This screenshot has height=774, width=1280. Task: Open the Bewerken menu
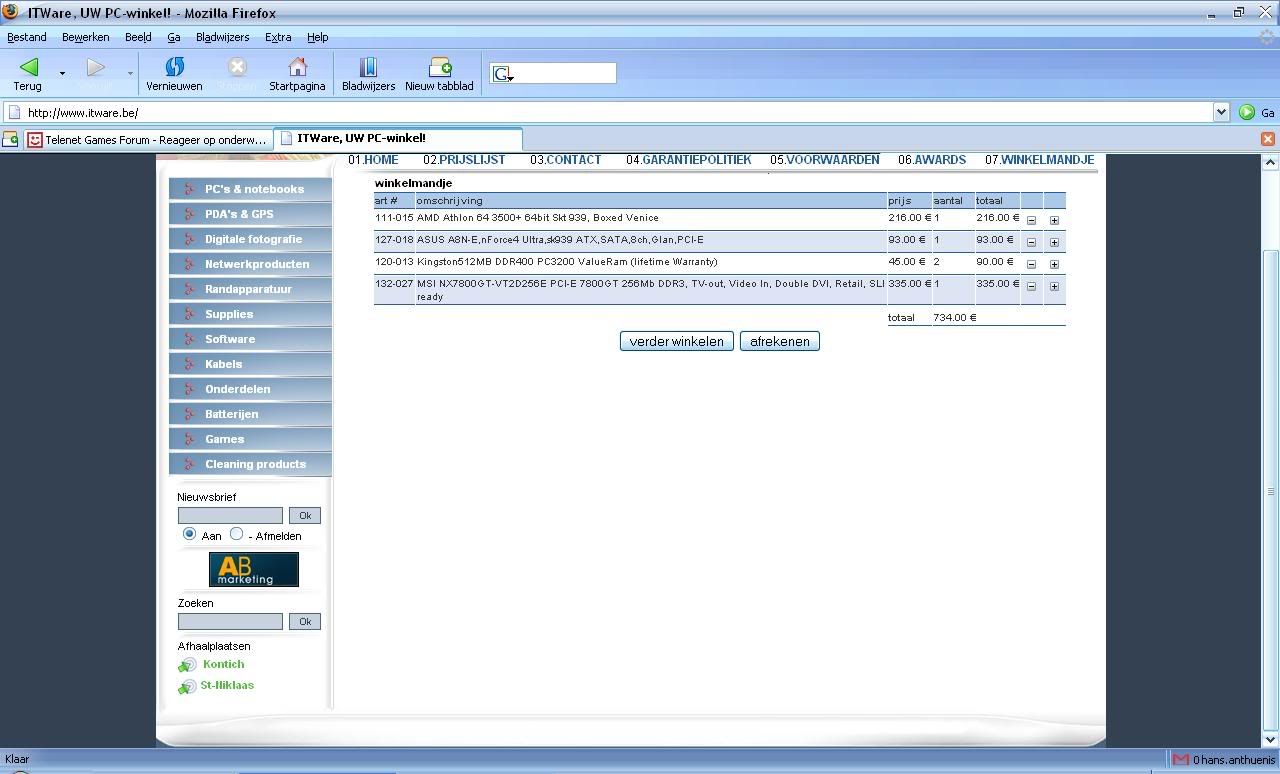[86, 37]
